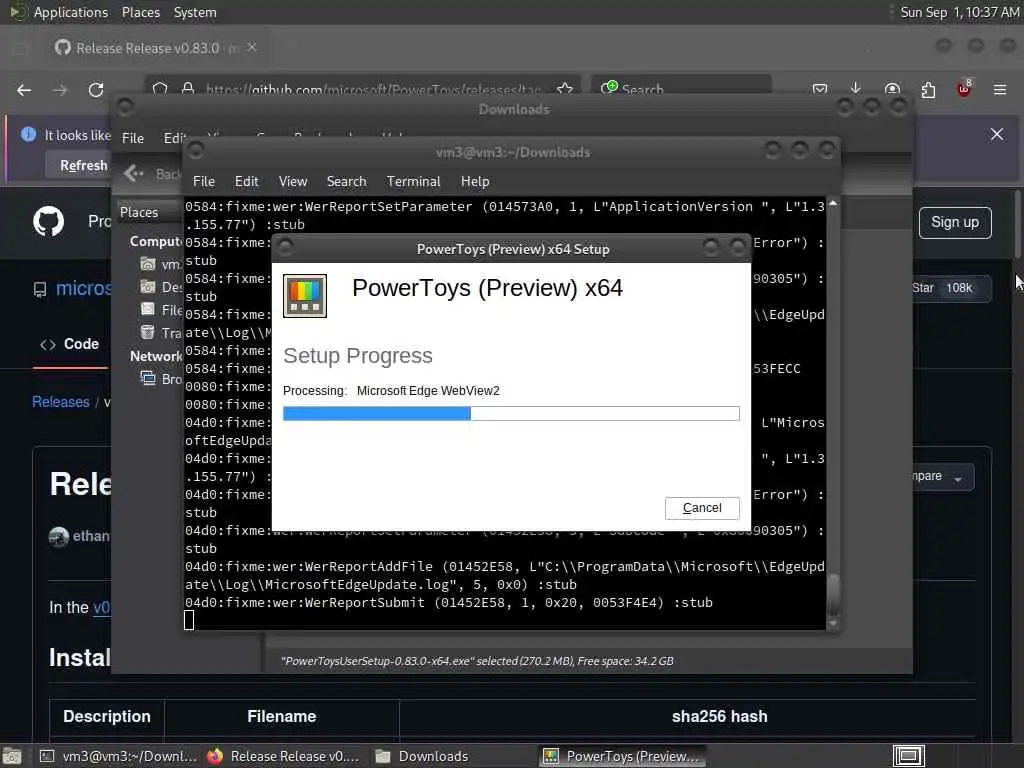Click the terminal scrollbar thumb

coord(833,594)
